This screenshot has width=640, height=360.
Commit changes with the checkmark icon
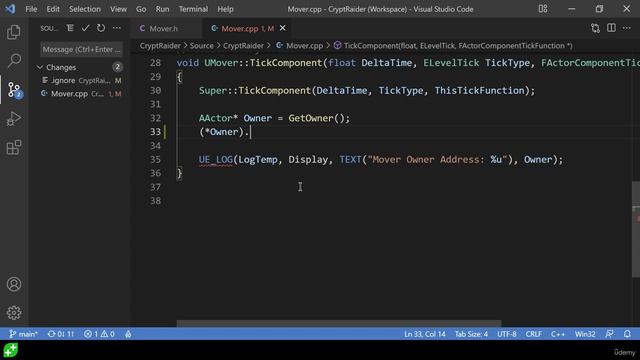(85, 28)
